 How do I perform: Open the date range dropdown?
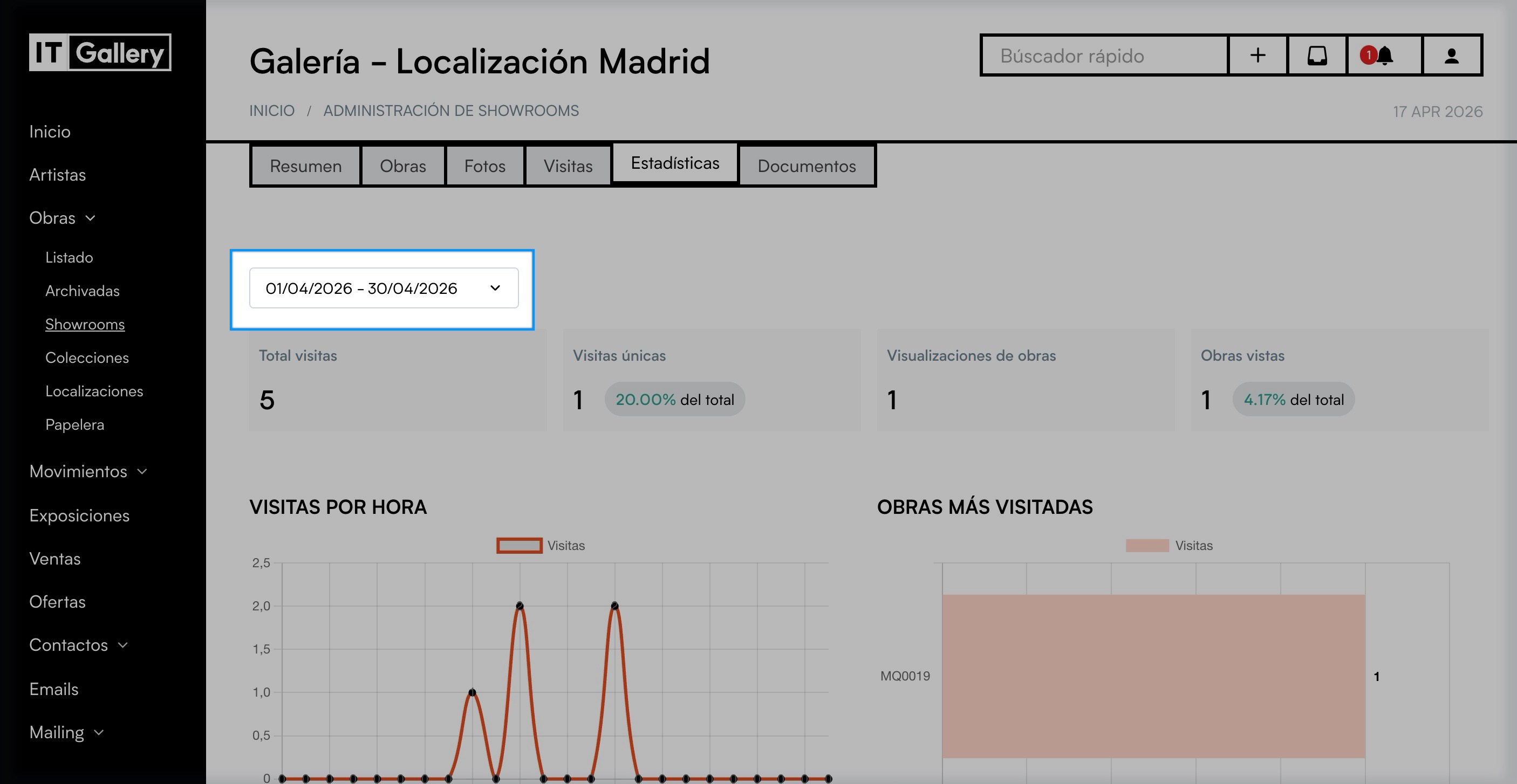point(384,288)
